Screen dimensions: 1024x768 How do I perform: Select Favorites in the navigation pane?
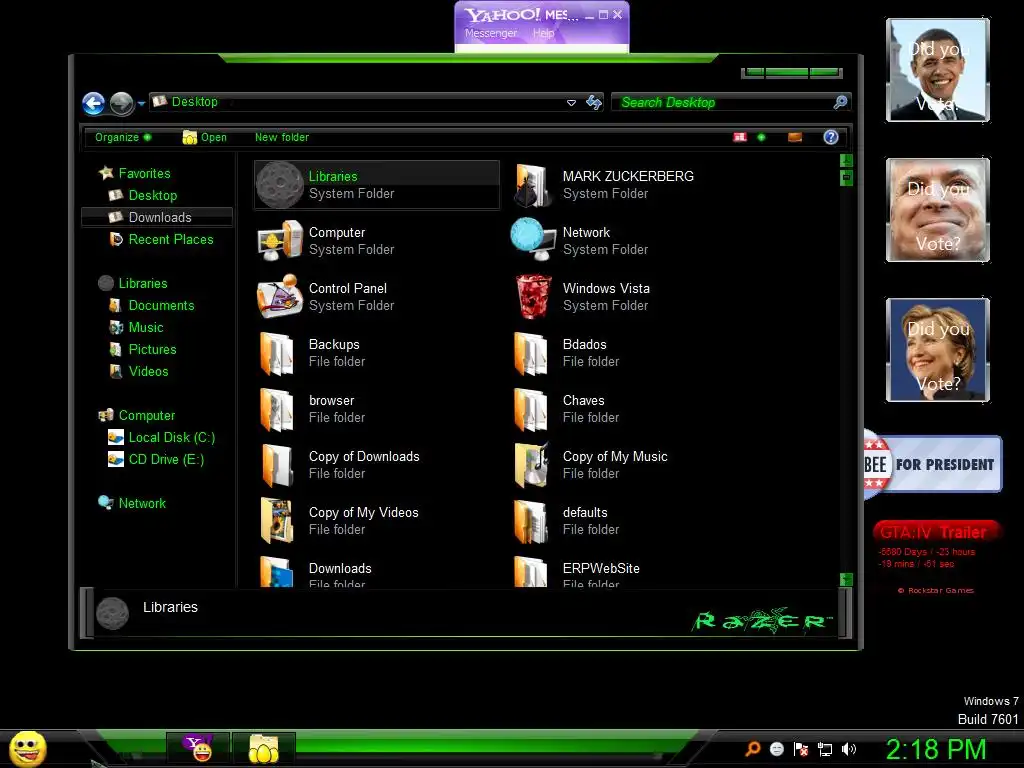[135, 173]
